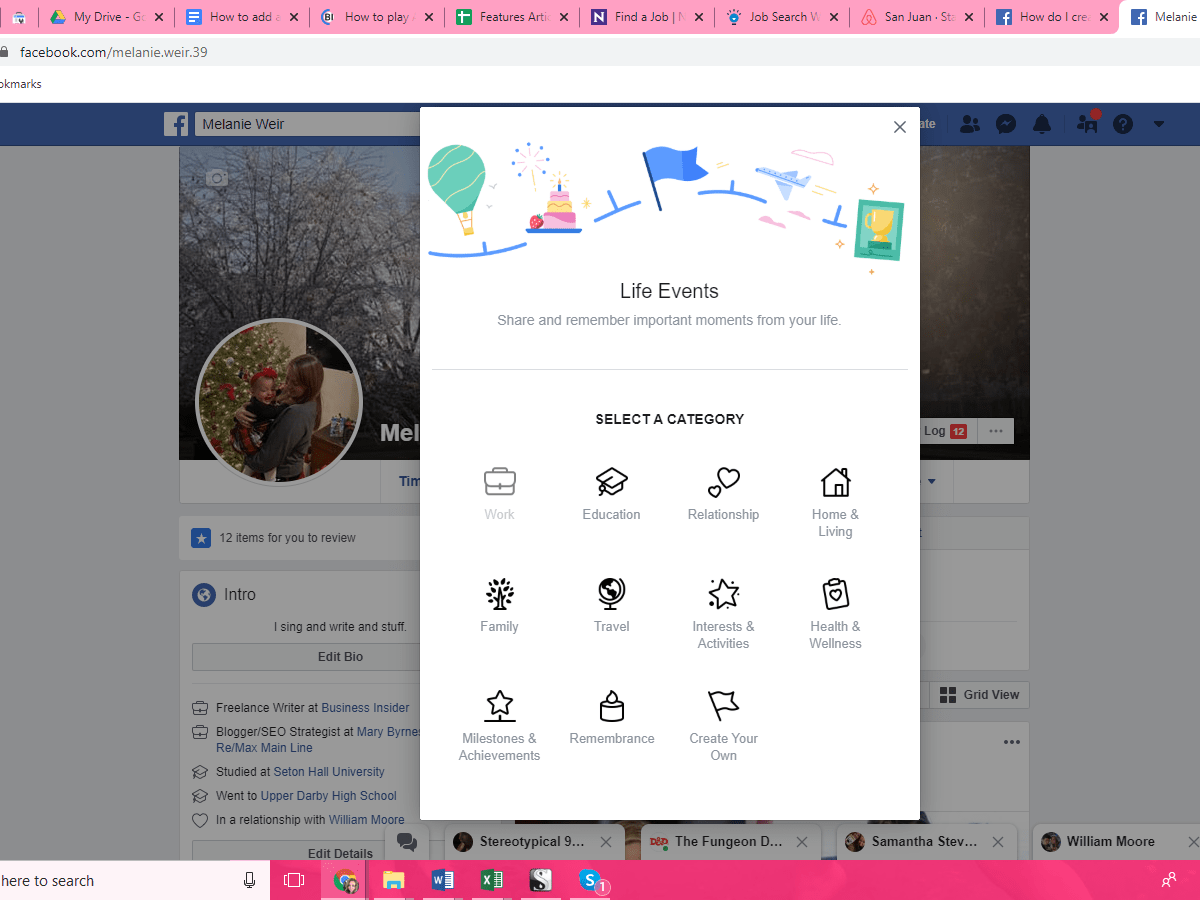Choose the Create Your Own category

pyautogui.click(x=723, y=714)
